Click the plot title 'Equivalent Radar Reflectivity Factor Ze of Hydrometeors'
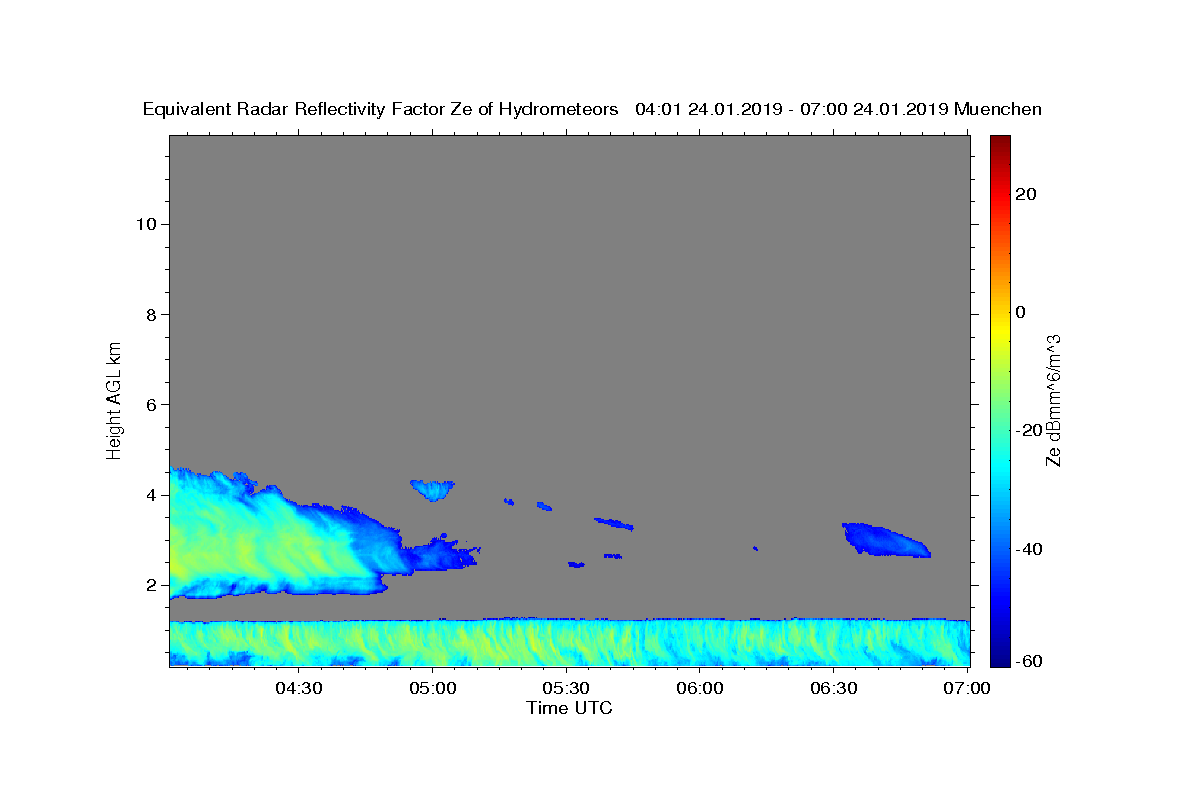This screenshot has height=800, width=1200. pyautogui.click(x=381, y=110)
